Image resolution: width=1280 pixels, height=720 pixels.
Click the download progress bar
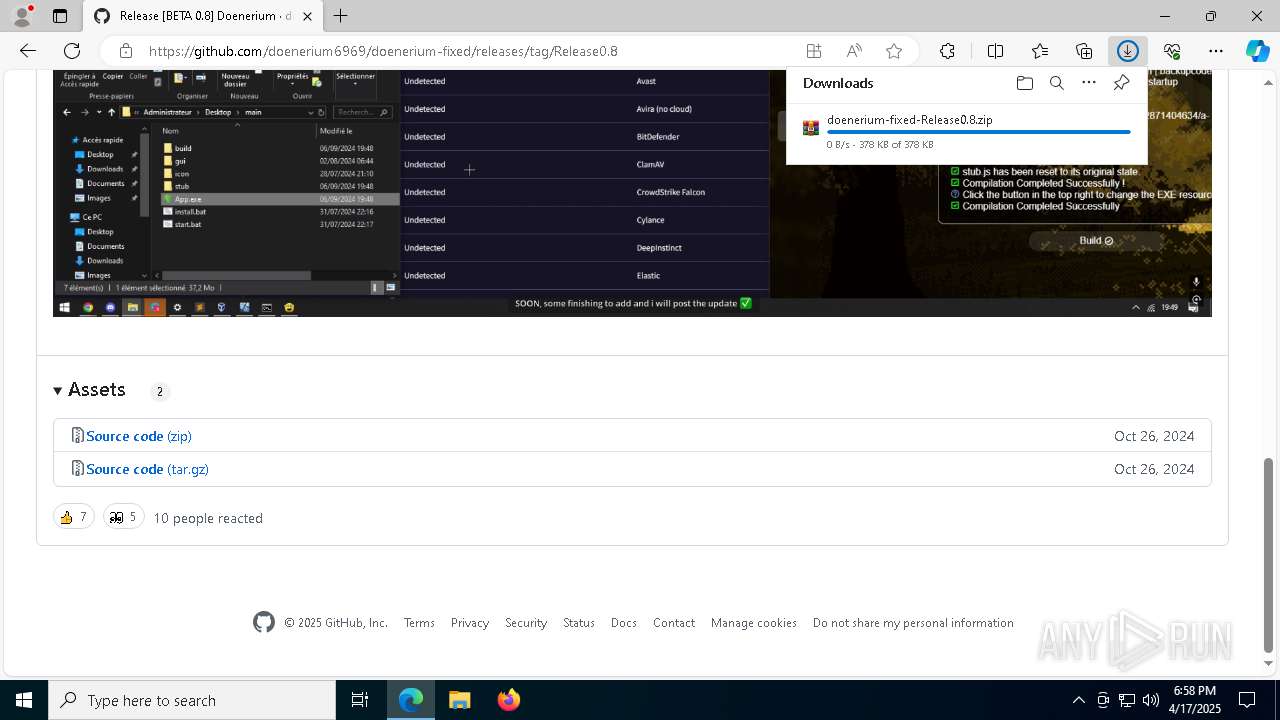979,132
